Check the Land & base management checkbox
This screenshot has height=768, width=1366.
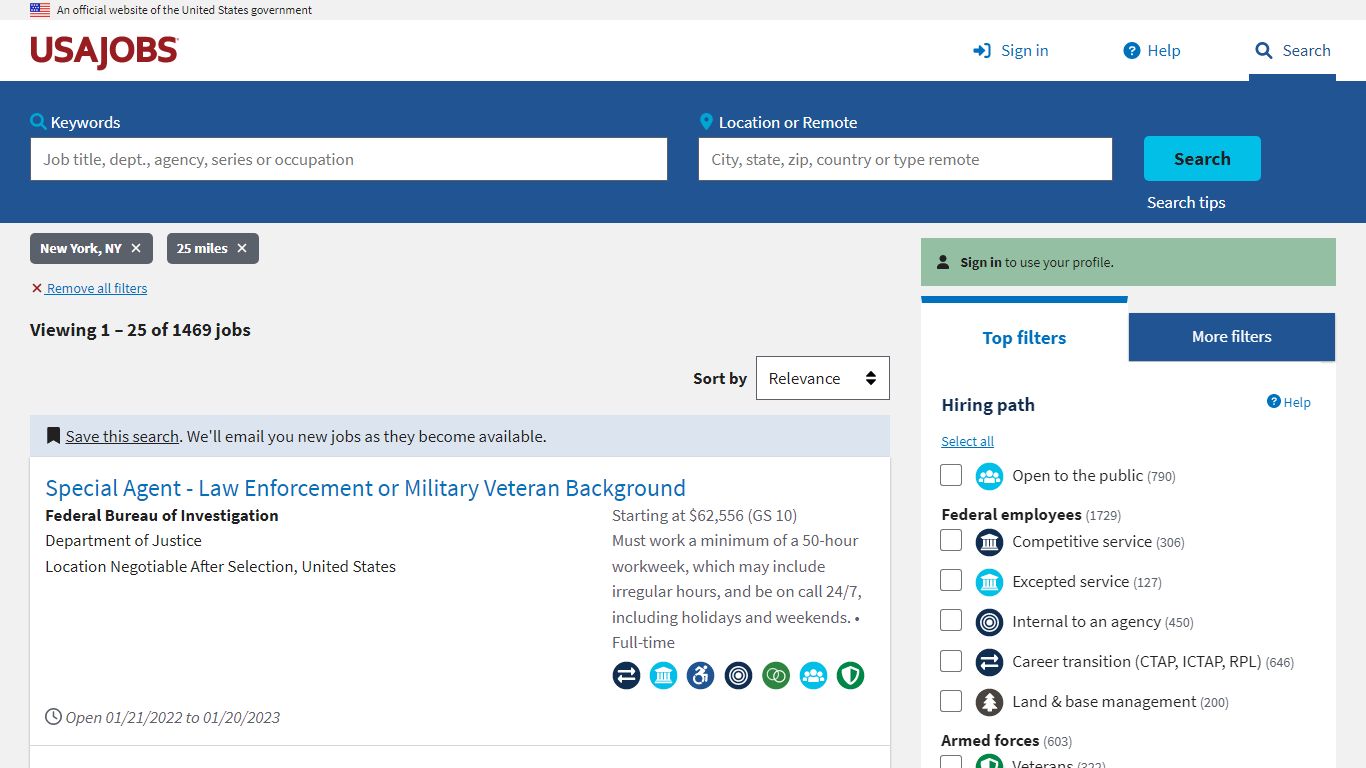click(x=951, y=701)
